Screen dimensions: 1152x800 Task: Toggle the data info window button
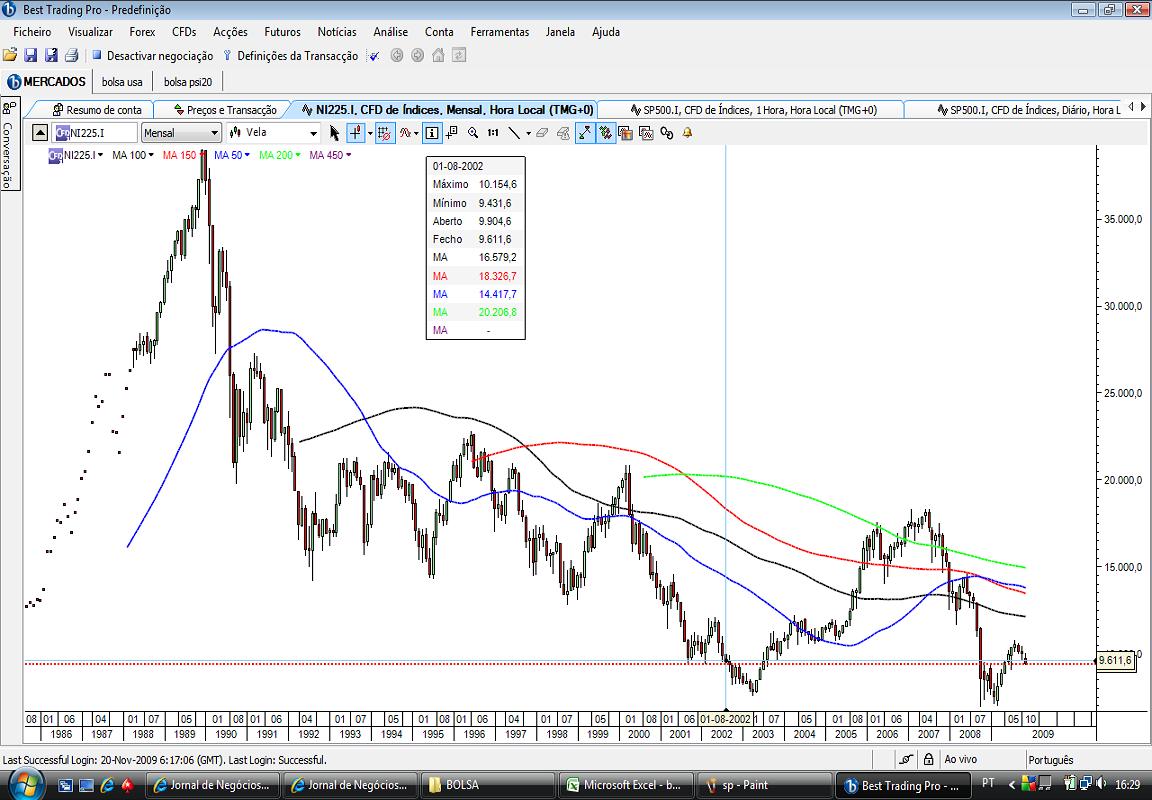432,133
